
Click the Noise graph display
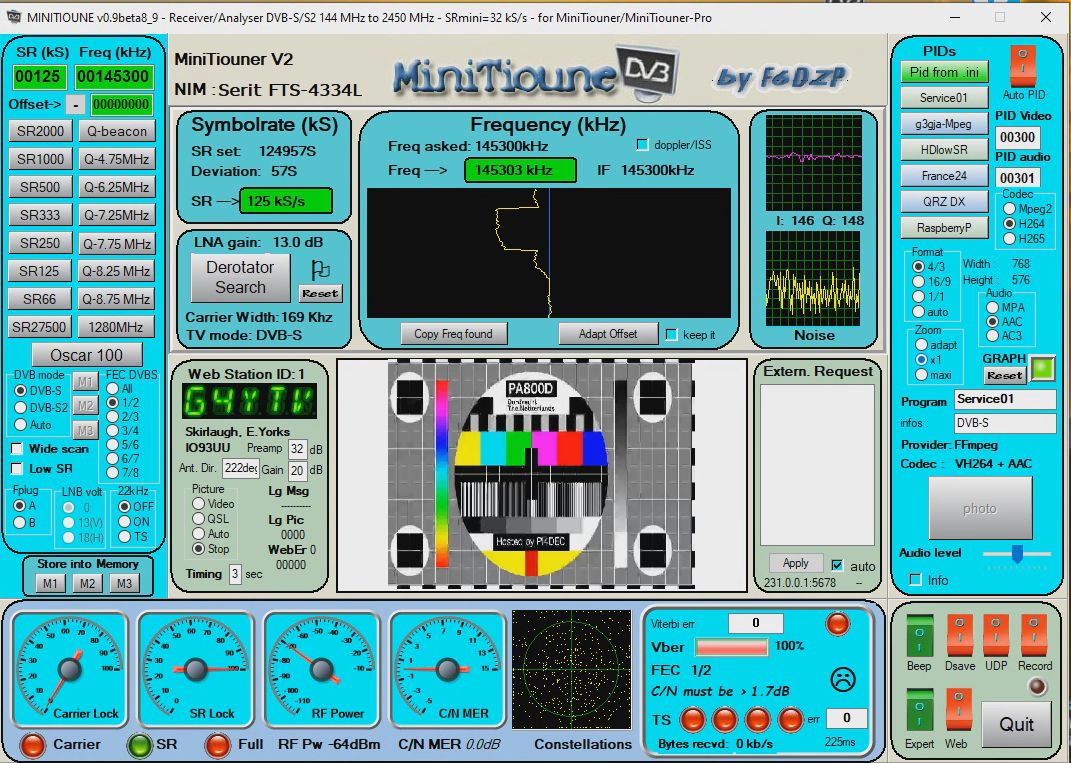pos(813,279)
